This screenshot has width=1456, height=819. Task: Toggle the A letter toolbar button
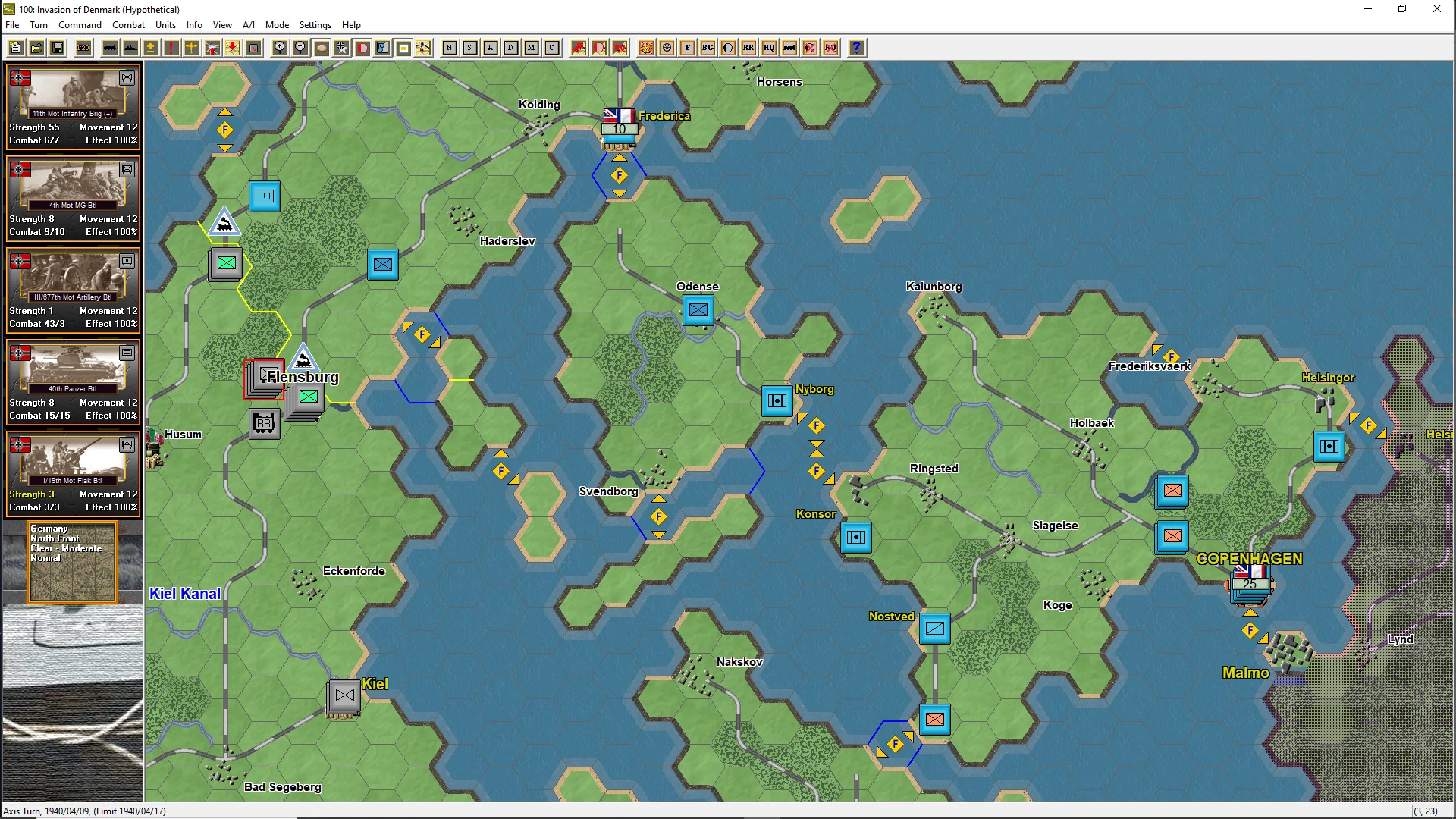click(491, 48)
